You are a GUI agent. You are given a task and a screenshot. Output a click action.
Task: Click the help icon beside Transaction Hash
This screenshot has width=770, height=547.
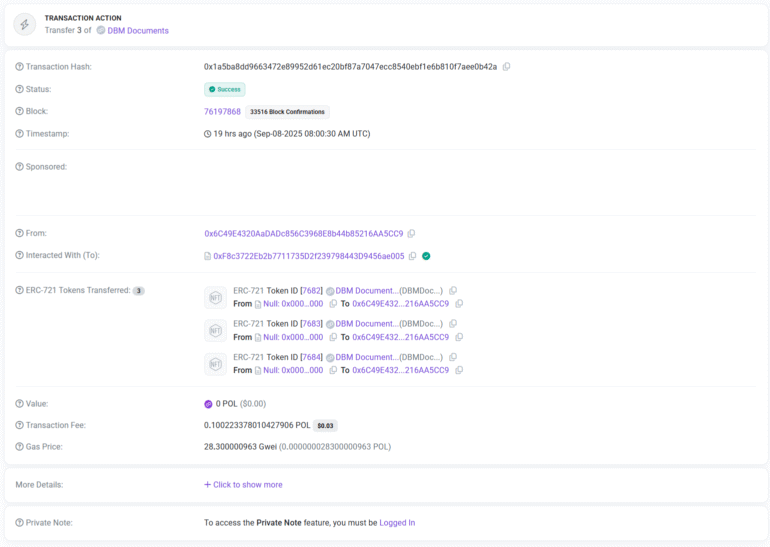tap(19, 67)
